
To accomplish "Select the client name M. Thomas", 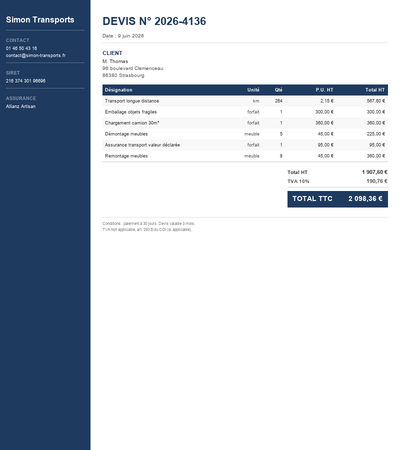I will click(115, 61).
